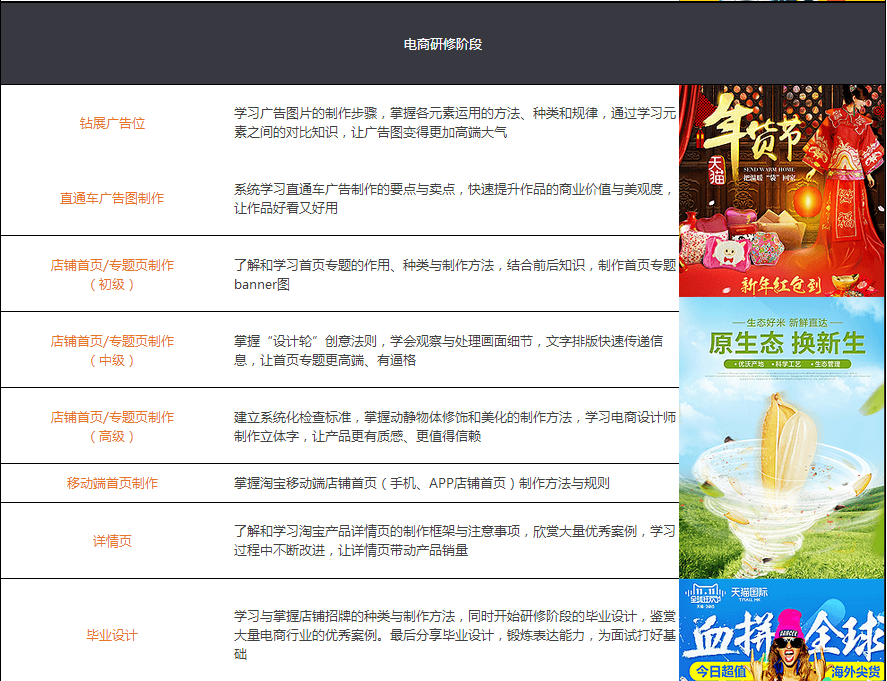Screen dimensions: 887x681
Task: Open the 原生态 换新生 rice banner image
Action: [x=781, y=438]
